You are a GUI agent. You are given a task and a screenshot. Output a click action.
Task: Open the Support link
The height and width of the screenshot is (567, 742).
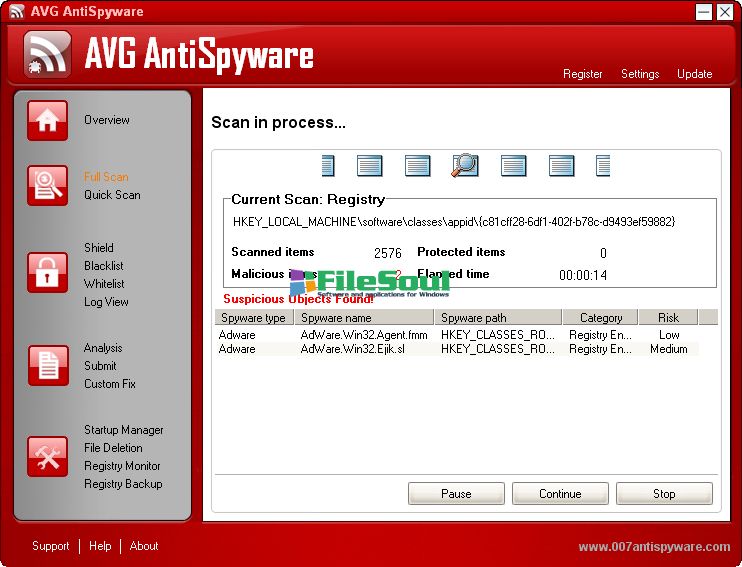pos(51,546)
